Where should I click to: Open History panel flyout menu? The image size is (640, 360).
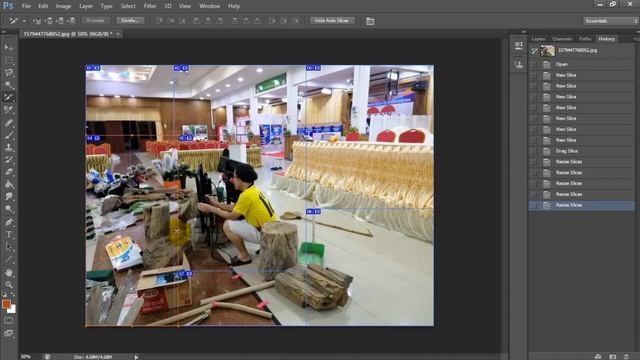pyautogui.click(x=636, y=39)
